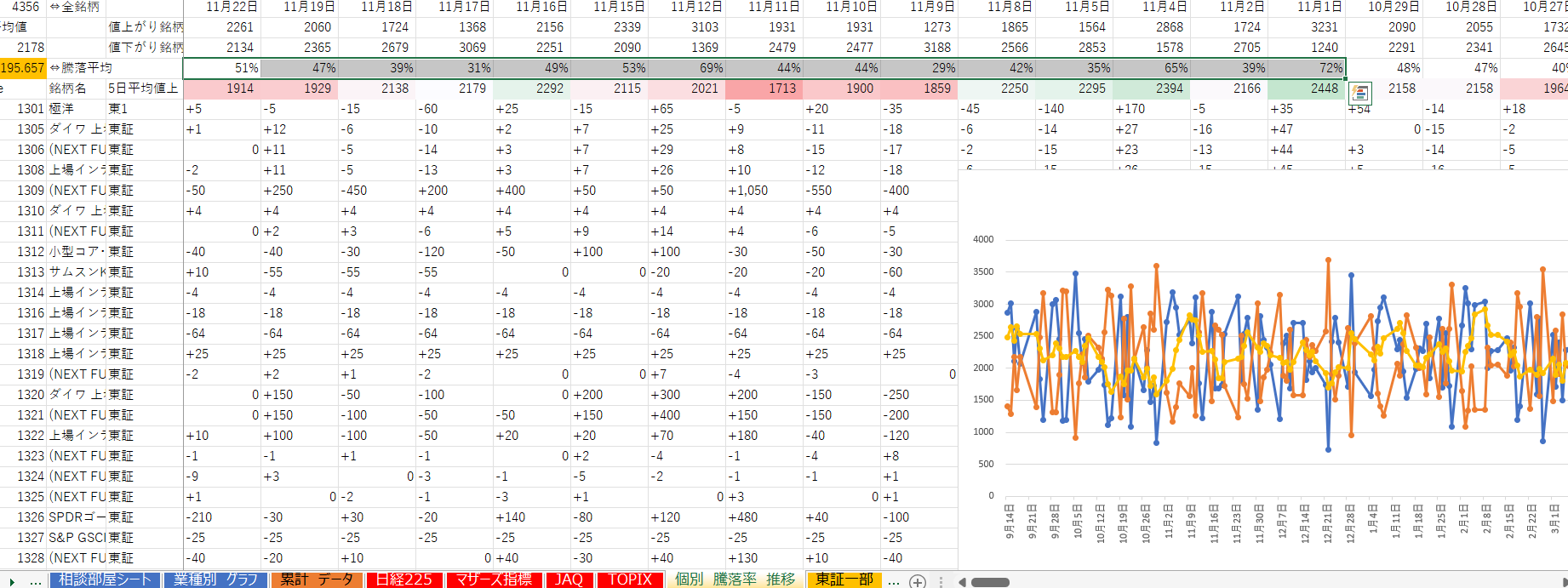Go to the 日経225 sheet tab
Image resolution: width=1568 pixels, height=588 pixels.
coord(404,579)
